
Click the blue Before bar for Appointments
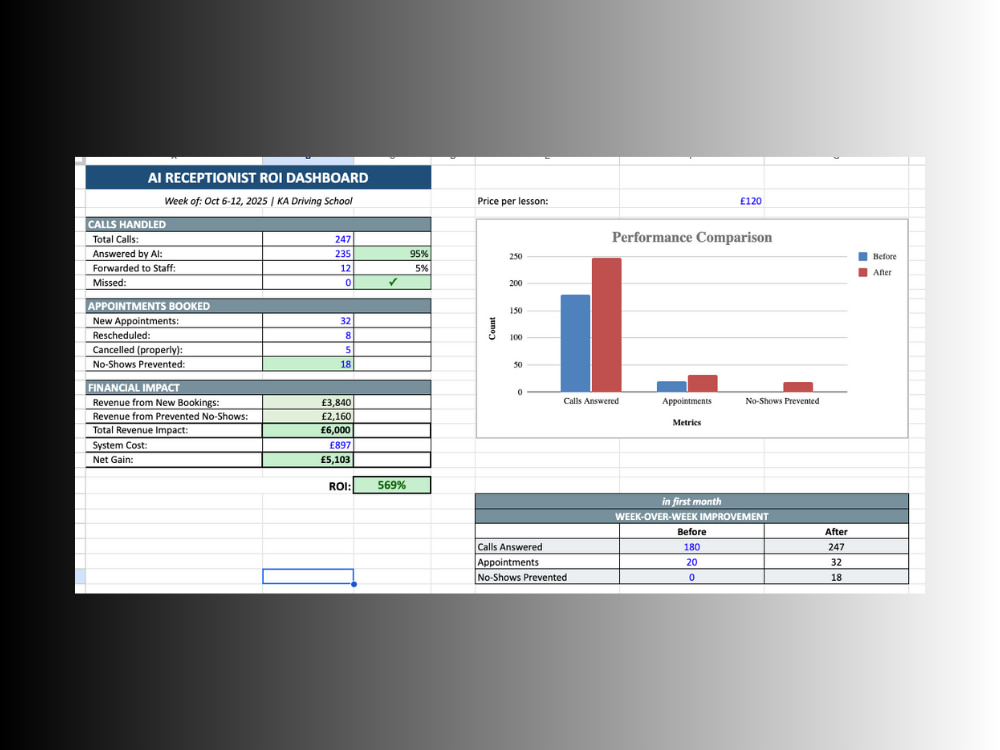pyautogui.click(x=672, y=386)
